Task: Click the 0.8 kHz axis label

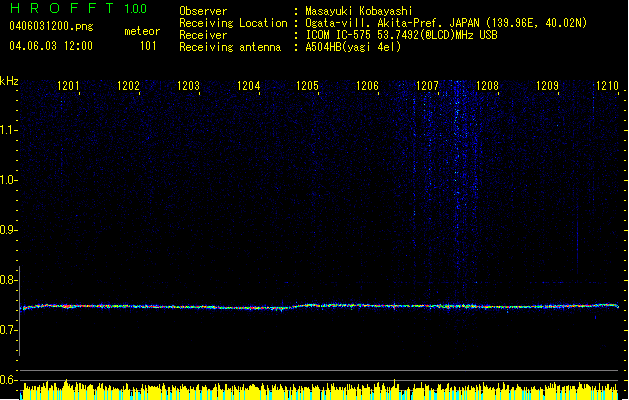Action: click(8, 280)
